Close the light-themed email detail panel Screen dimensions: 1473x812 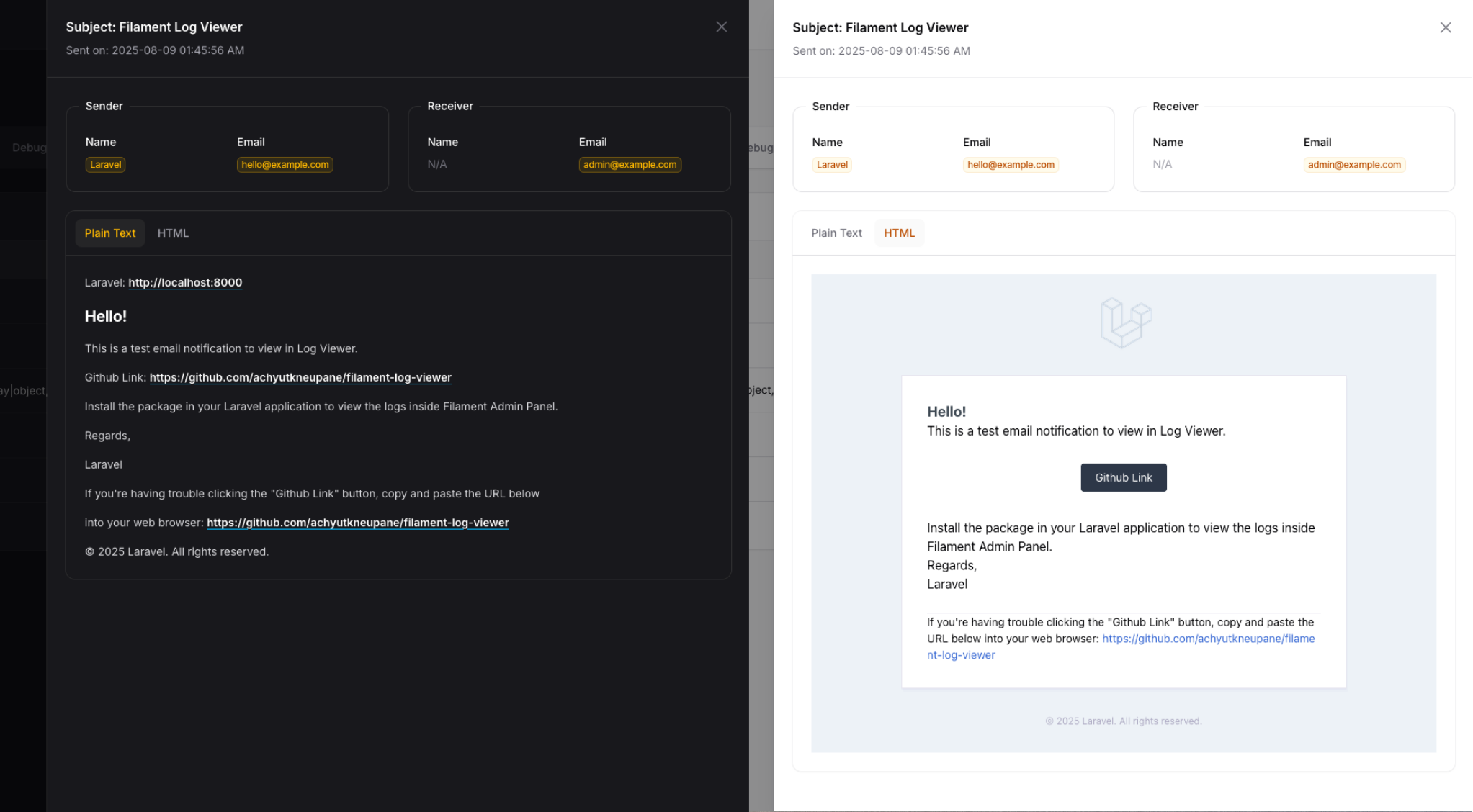pos(1445,27)
